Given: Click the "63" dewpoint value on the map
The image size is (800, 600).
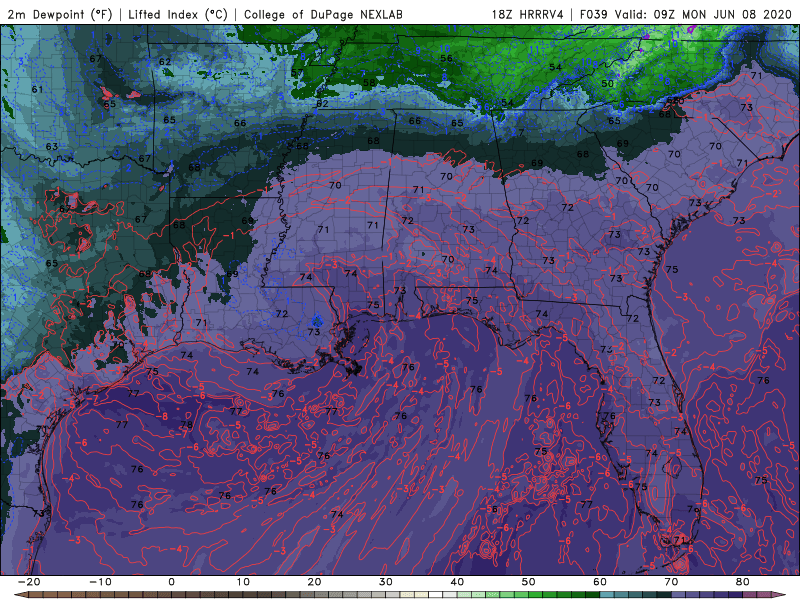Looking at the screenshot, I should [52, 146].
